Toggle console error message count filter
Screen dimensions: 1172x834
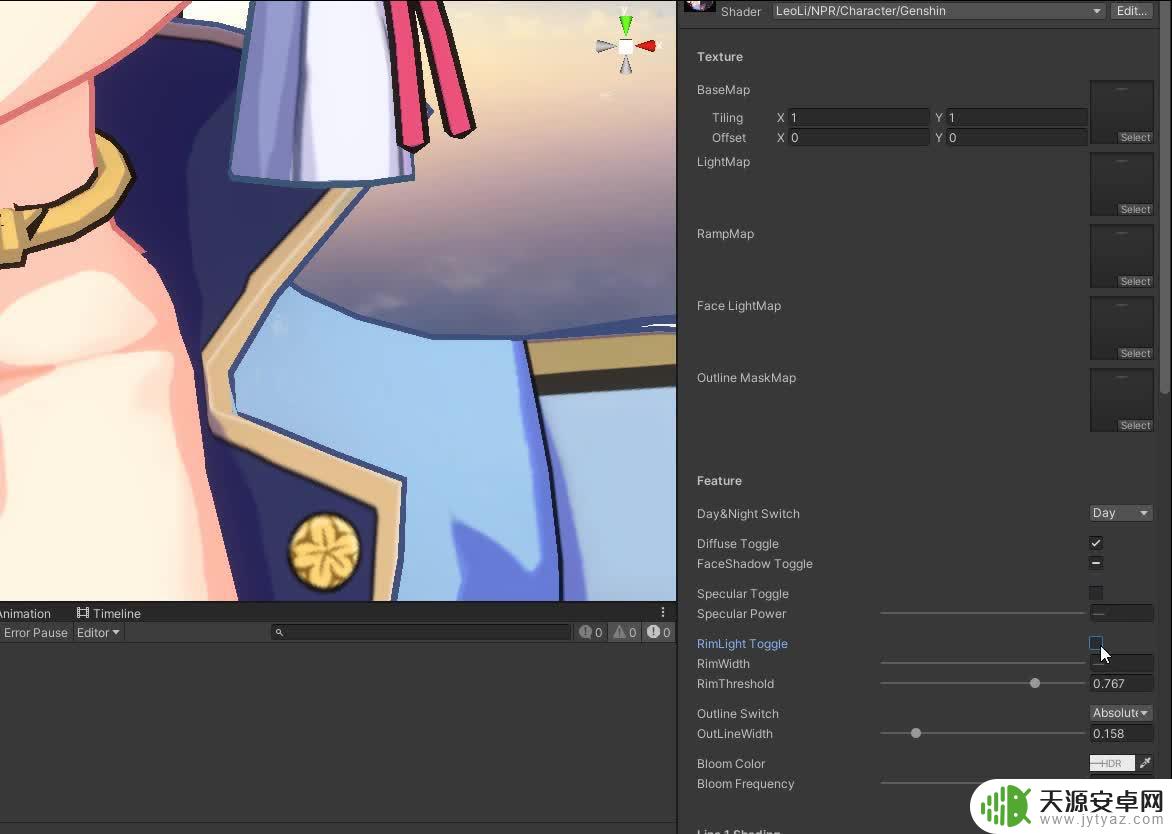tap(659, 632)
